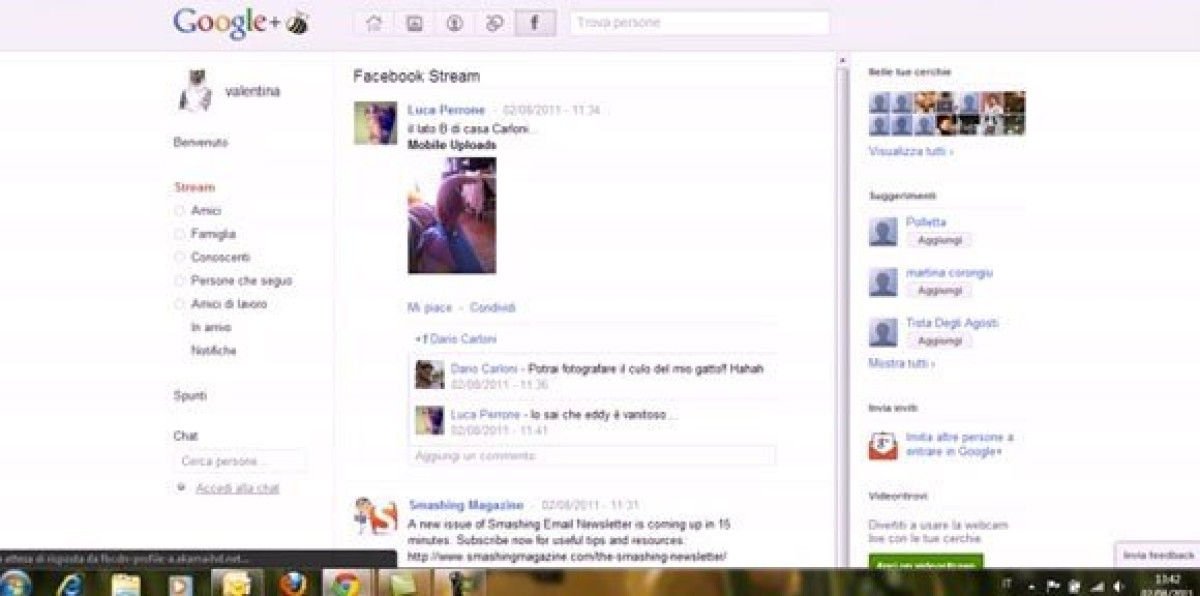Open the +1 Dario Carloni link
1200x596 pixels.
point(456,339)
